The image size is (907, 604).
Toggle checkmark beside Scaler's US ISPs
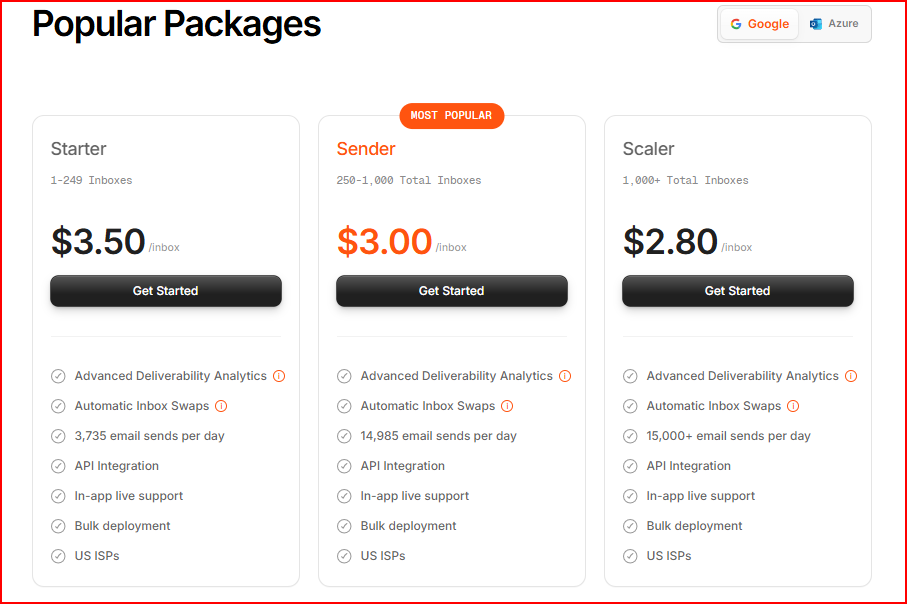point(630,556)
